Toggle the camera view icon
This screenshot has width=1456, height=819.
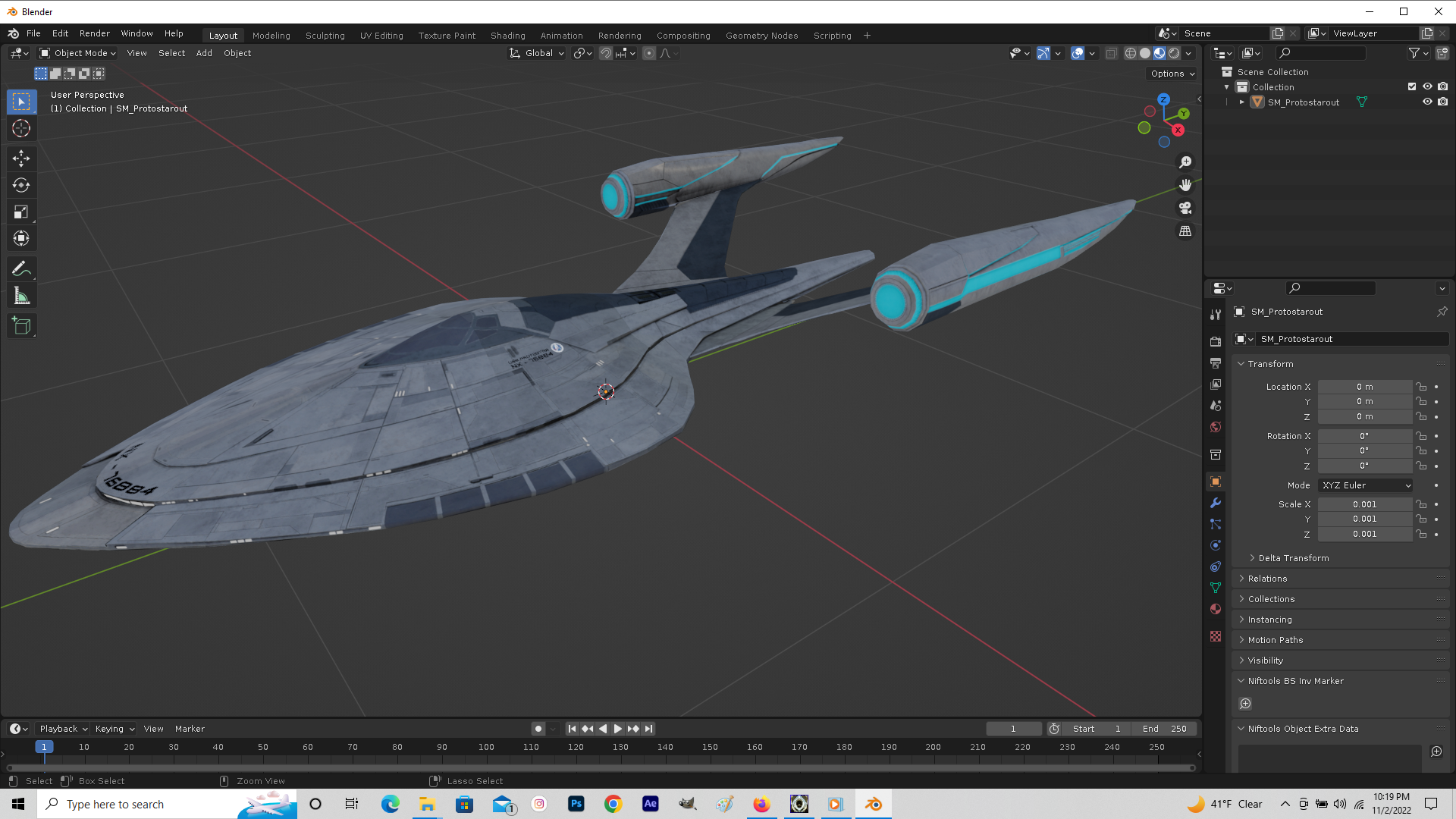pos(1185,208)
